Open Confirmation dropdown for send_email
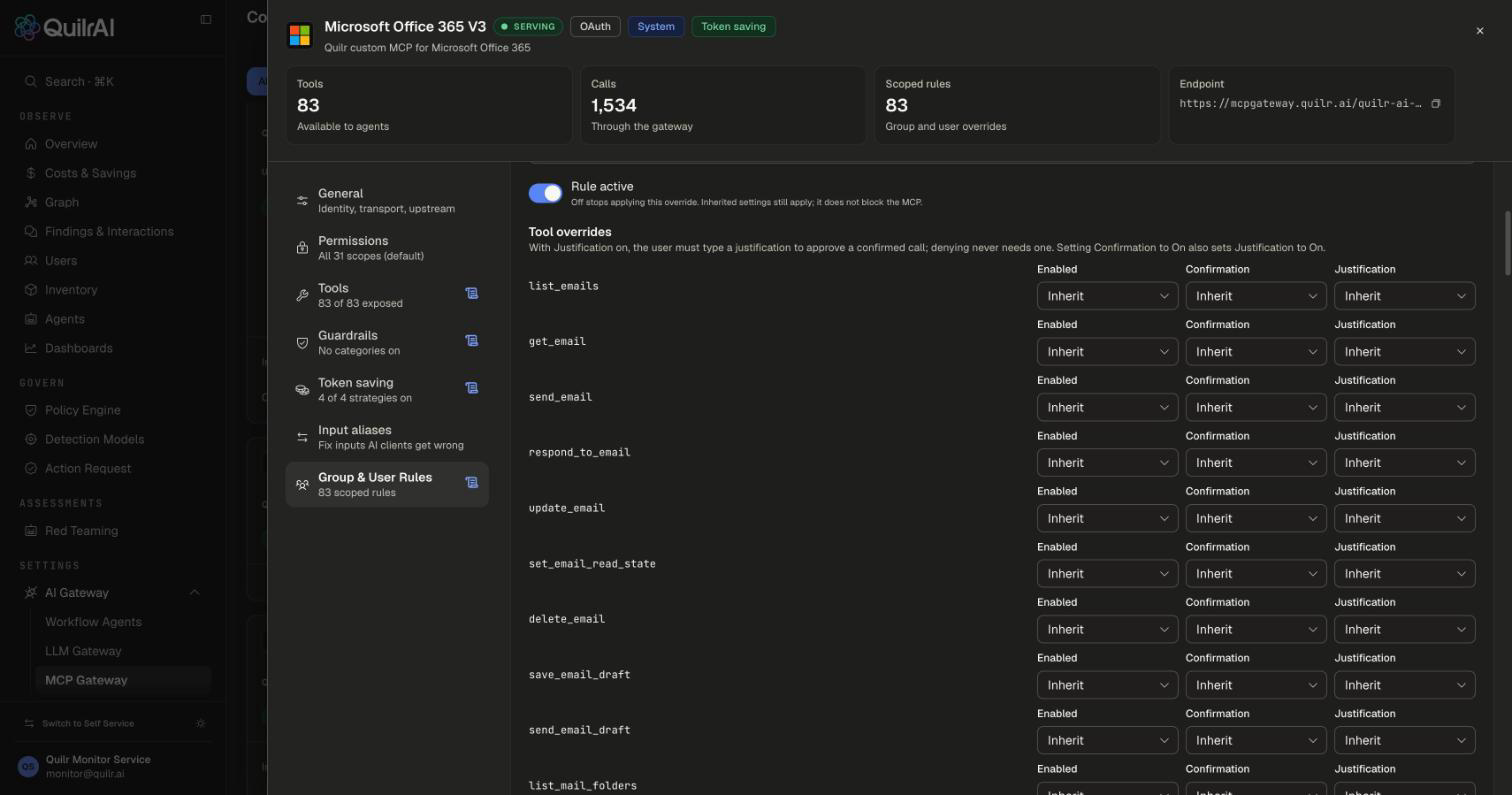Image resolution: width=1512 pixels, height=795 pixels. (1256, 407)
